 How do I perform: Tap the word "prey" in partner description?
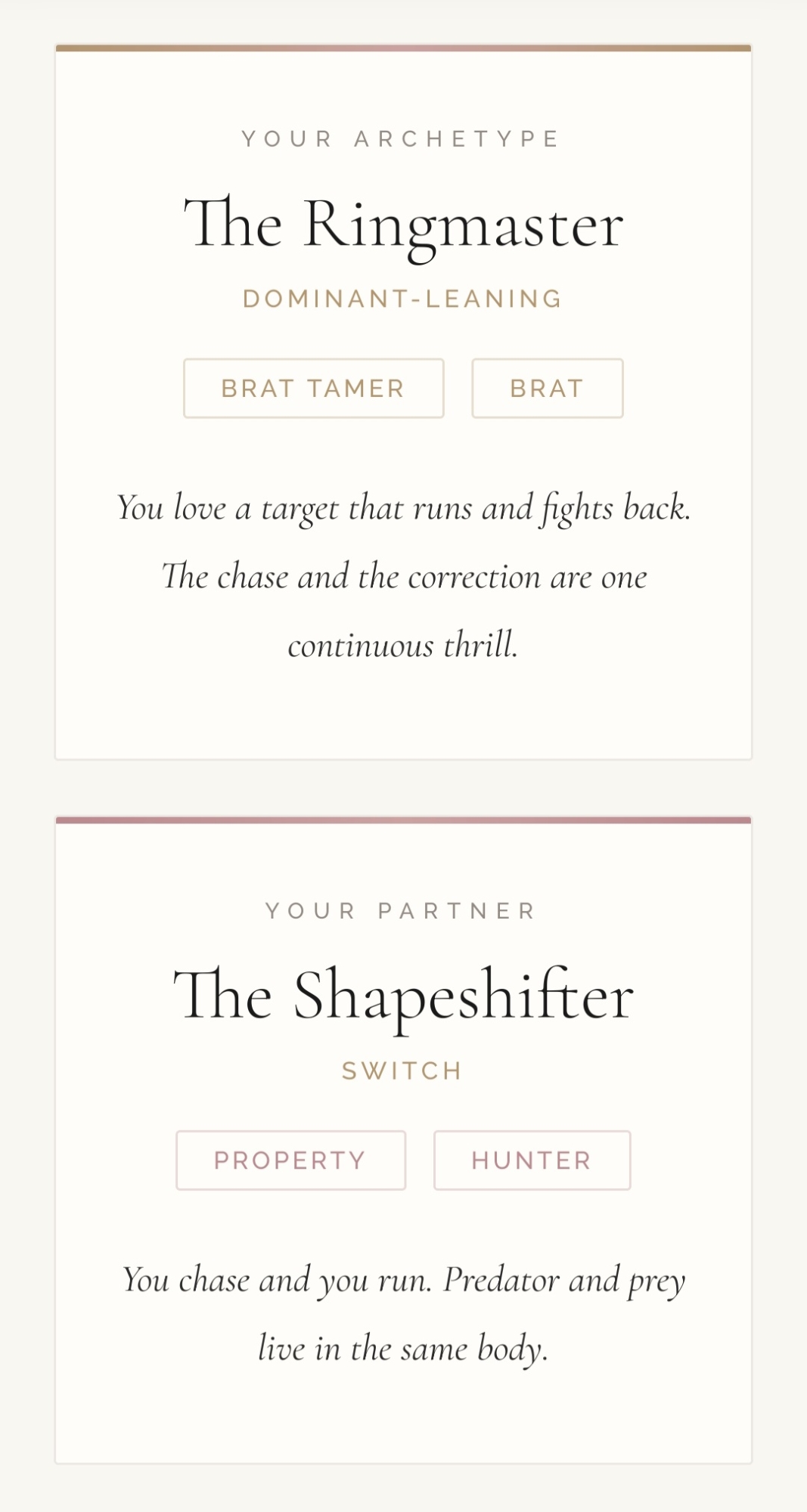point(656,1281)
